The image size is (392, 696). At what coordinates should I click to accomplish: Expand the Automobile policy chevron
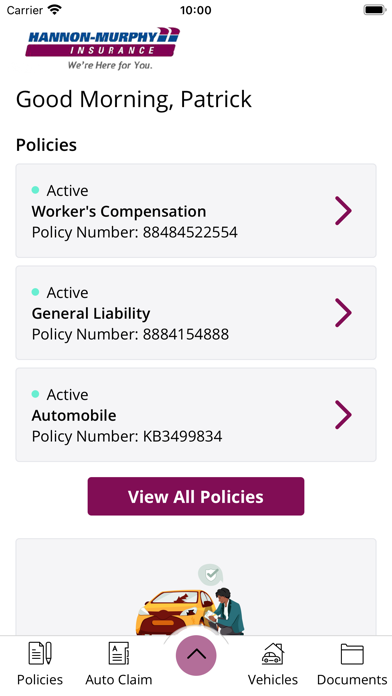[x=343, y=415]
